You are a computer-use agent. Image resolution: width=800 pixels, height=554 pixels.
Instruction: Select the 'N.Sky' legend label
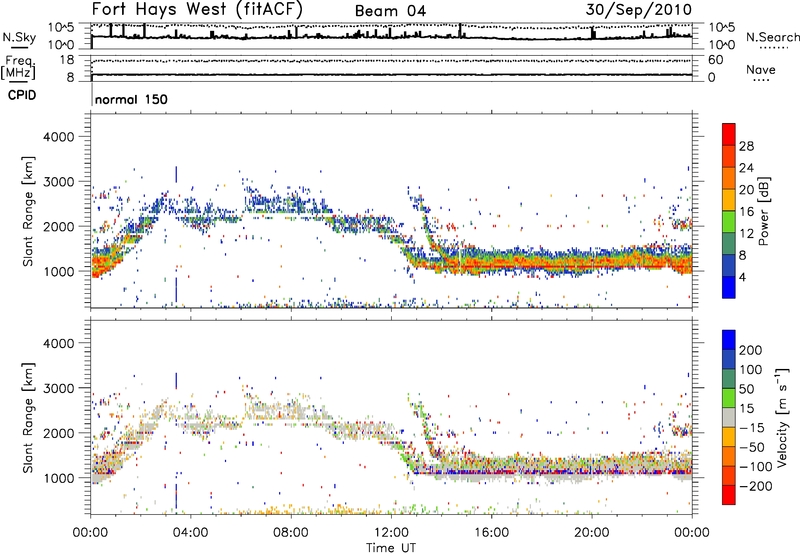pos(19,37)
